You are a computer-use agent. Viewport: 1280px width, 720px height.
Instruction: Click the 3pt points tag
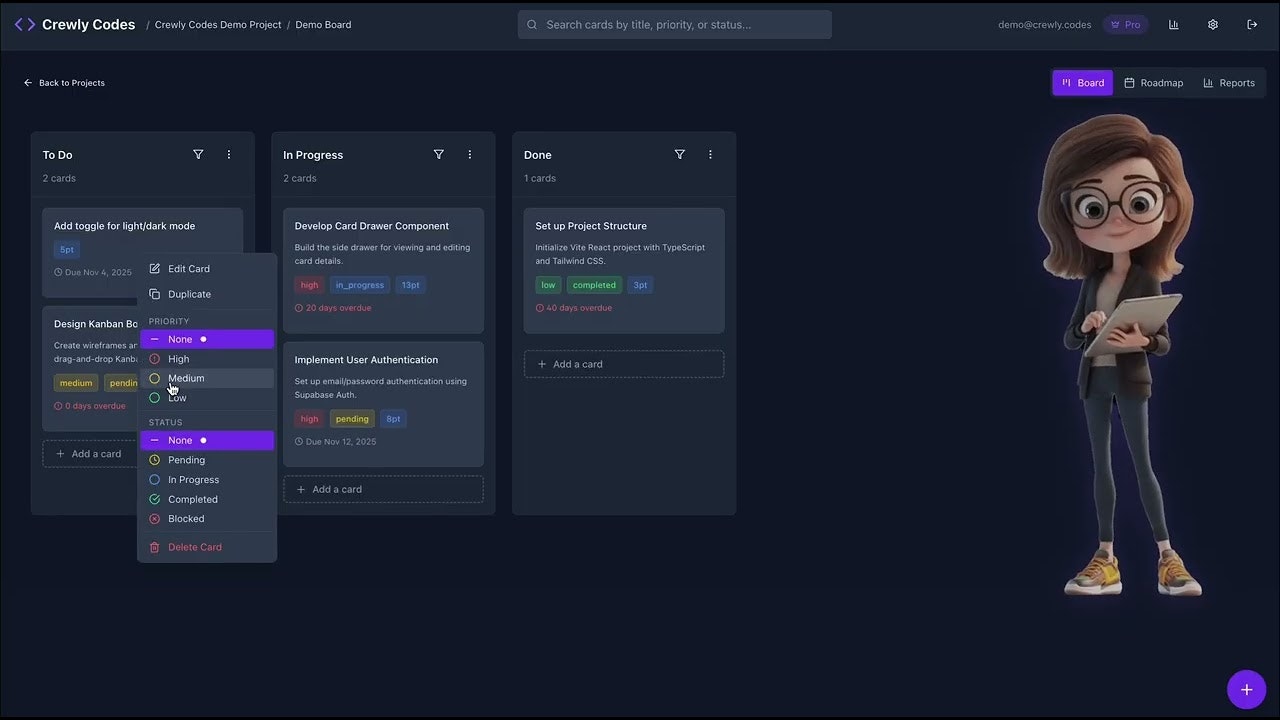click(640, 285)
